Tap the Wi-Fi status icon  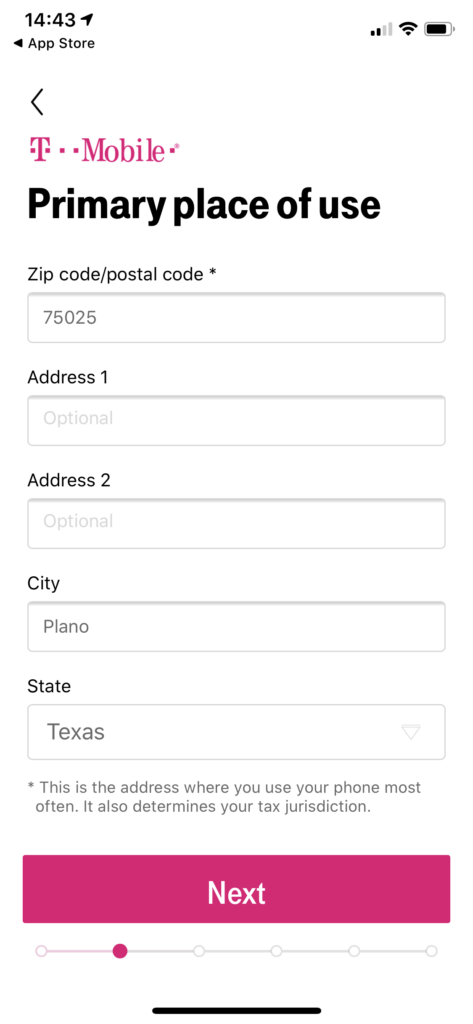(x=409, y=29)
